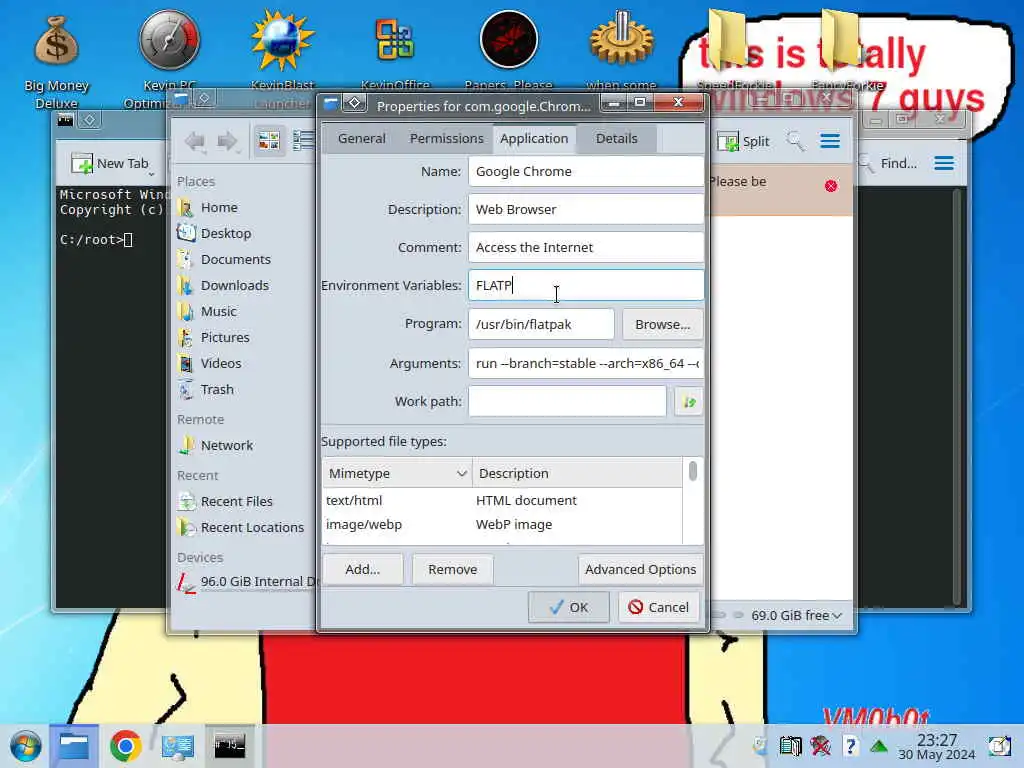Dismiss the 'Please be' message with red X
The height and width of the screenshot is (768, 1024).
click(x=831, y=186)
